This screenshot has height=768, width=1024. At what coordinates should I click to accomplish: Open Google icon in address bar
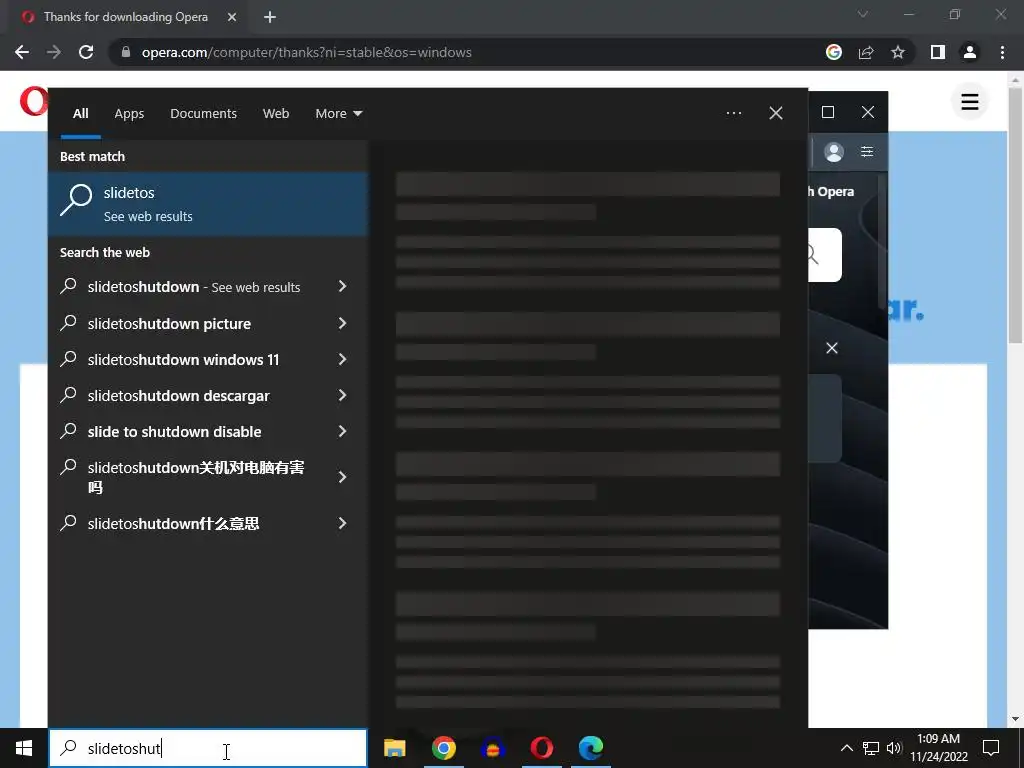[833, 52]
